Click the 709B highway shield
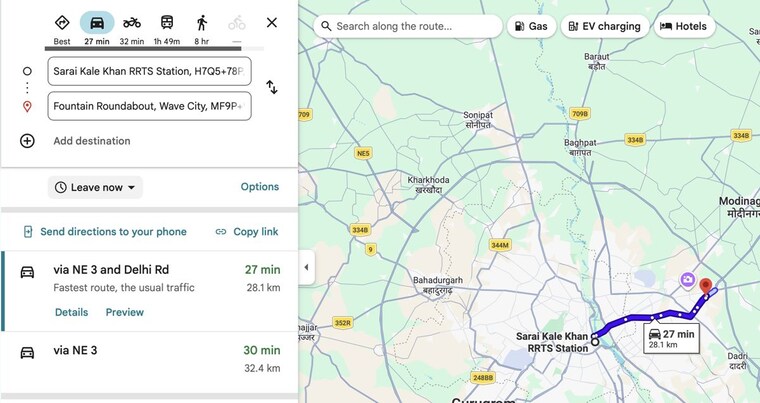This screenshot has width=760, height=403. click(x=580, y=114)
